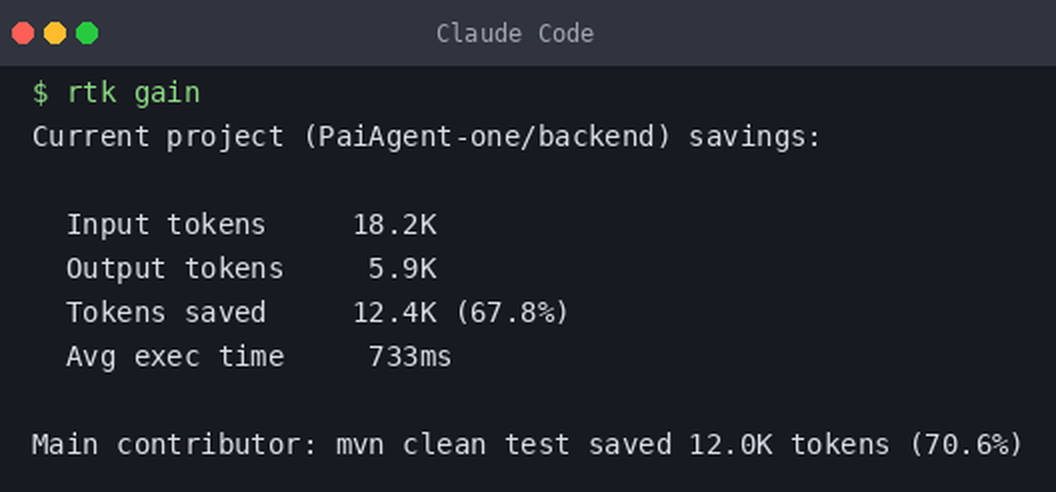The width and height of the screenshot is (1056, 492).
Task: Click the yellow minimize window button
Action: click(x=55, y=33)
